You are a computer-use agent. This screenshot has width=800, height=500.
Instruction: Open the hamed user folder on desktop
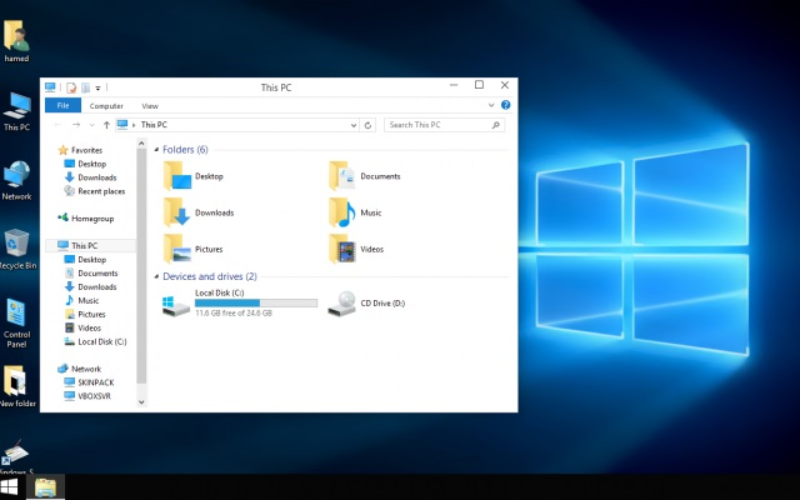pos(16,41)
